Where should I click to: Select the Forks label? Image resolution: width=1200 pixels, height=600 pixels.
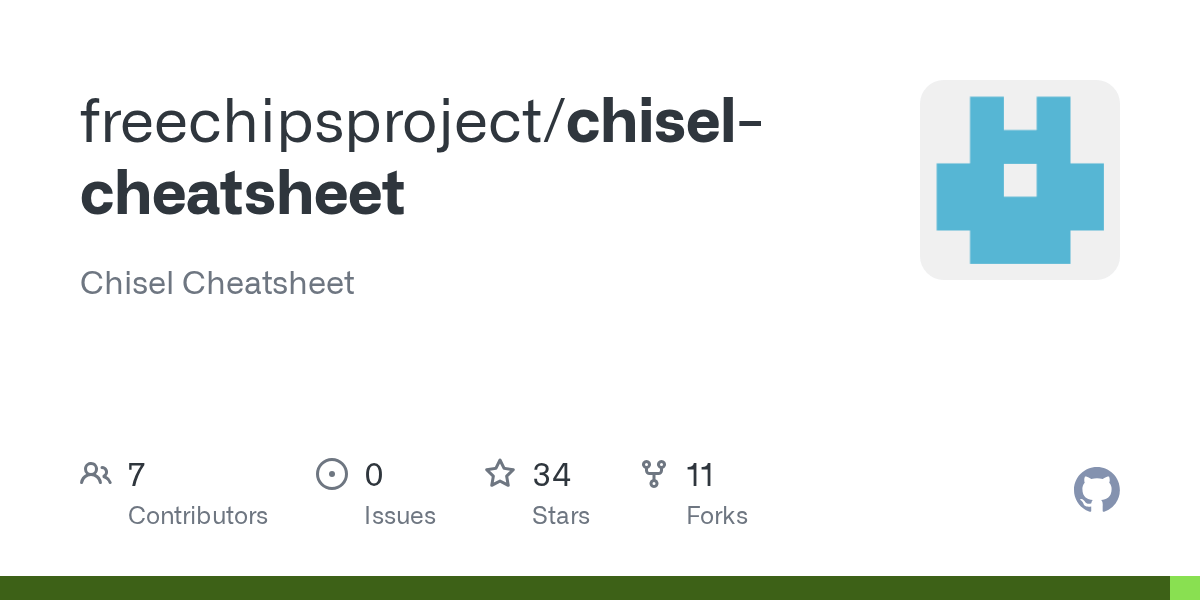pyautogui.click(x=717, y=516)
